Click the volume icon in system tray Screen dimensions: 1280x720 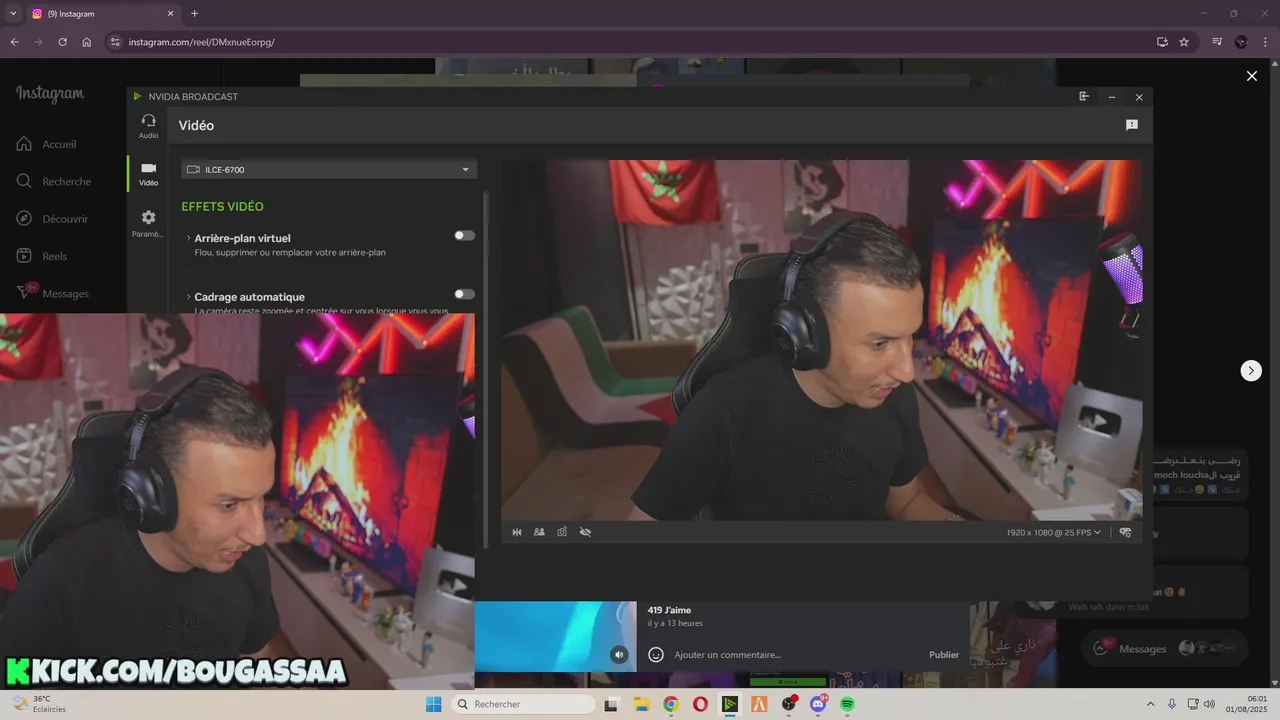(1209, 704)
